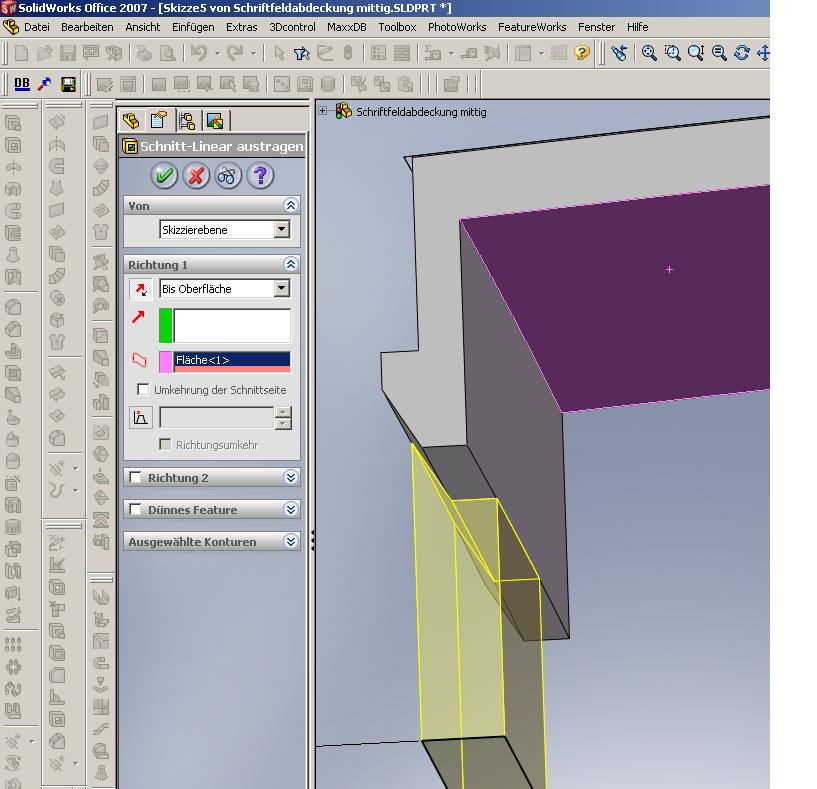Switch to ConfigurationManager tab
This screenshot has height=789, width=817.
pos(187,121)
